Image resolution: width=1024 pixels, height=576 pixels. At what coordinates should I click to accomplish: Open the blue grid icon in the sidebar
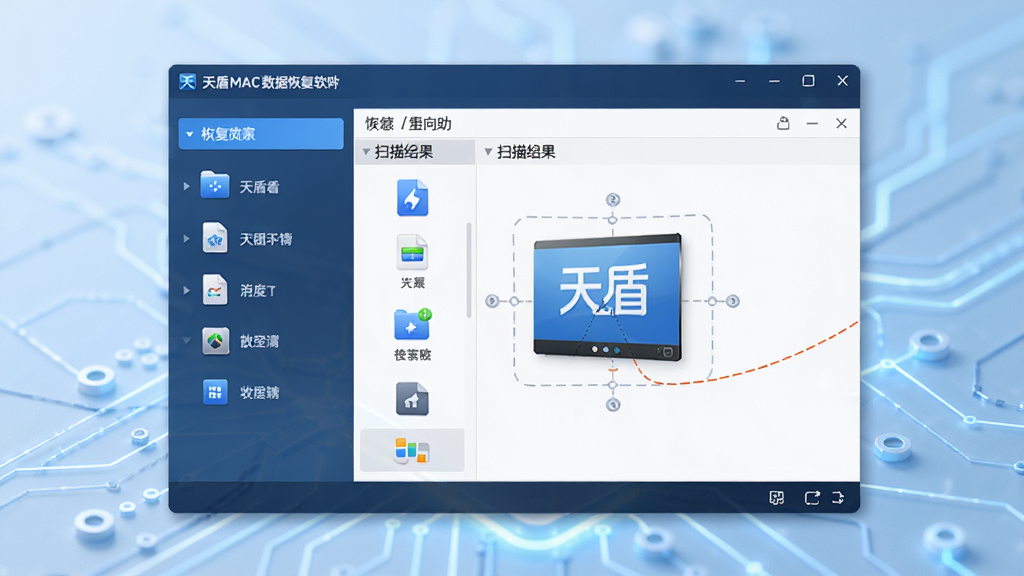[215, 392]
